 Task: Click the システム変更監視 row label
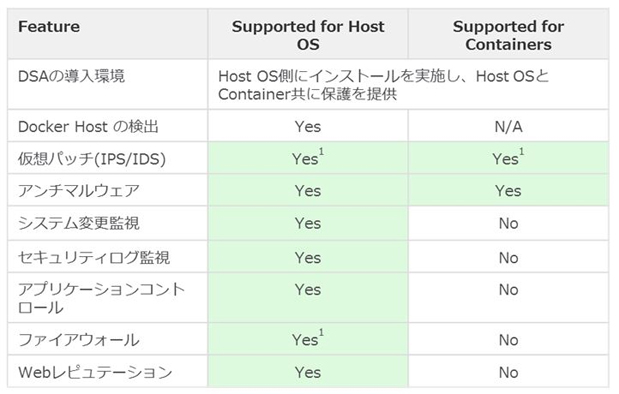(79, 223)
